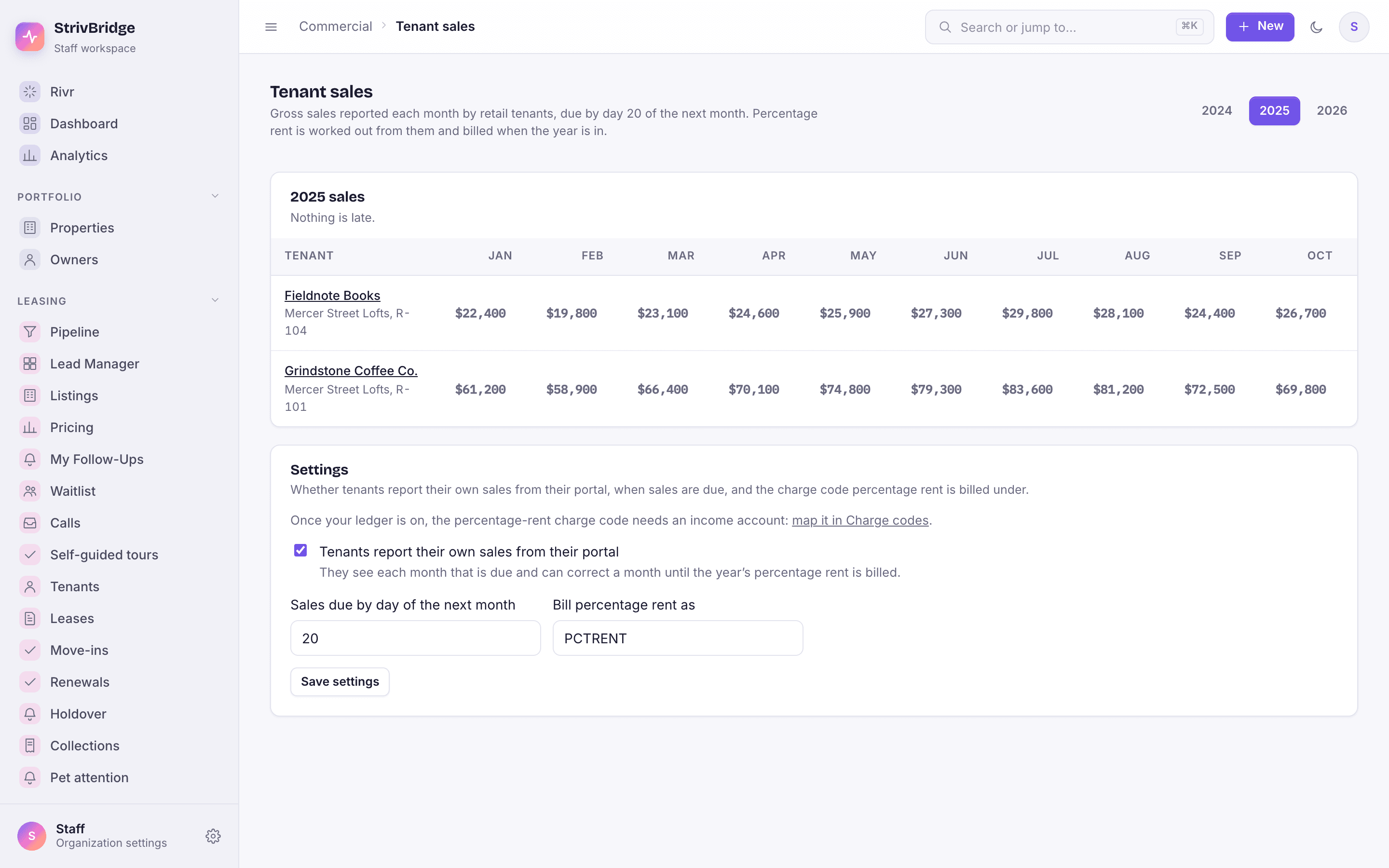Viewport: 1389px width, 868px height.
Task: Click the StrivBridge logo icon
Action: pos(30,37)
